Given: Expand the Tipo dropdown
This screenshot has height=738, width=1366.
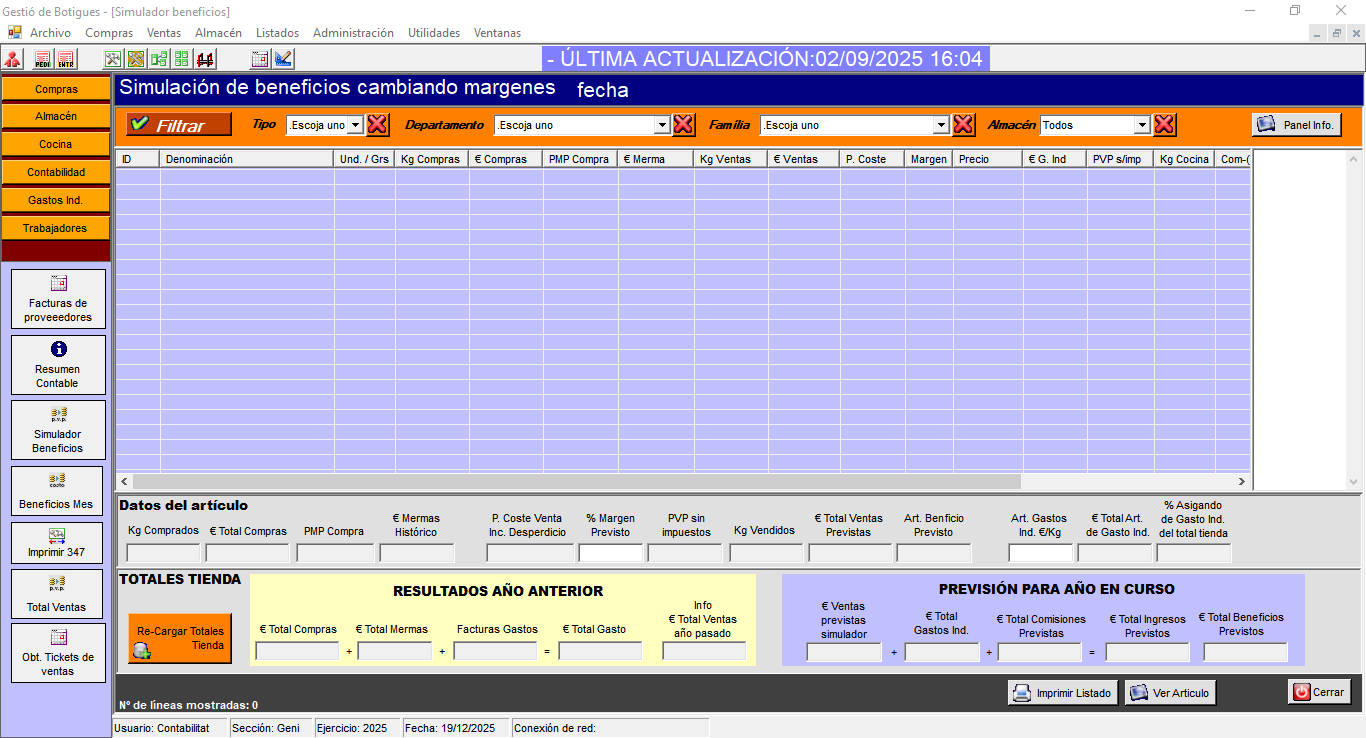Looking at the screenshot, I should click(x=355, y=125).
